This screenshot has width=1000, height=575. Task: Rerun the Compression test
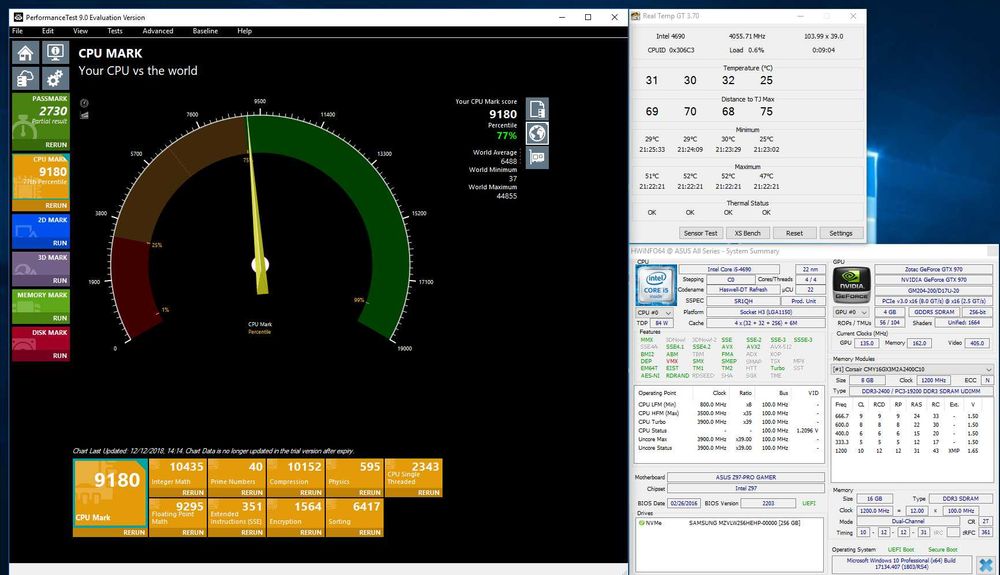(311, 493)
